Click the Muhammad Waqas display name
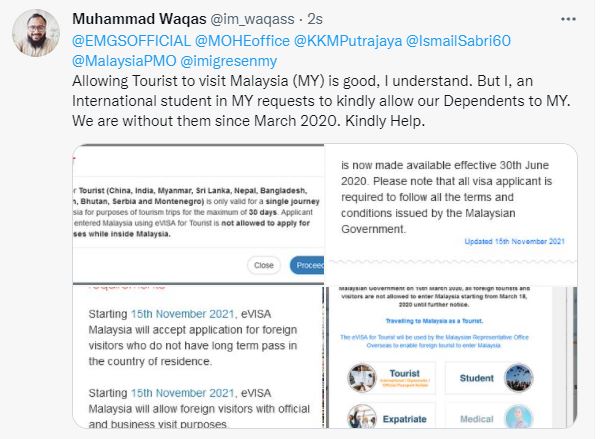Viewport: 607px width, 439px height. click(x=139, y=19)
